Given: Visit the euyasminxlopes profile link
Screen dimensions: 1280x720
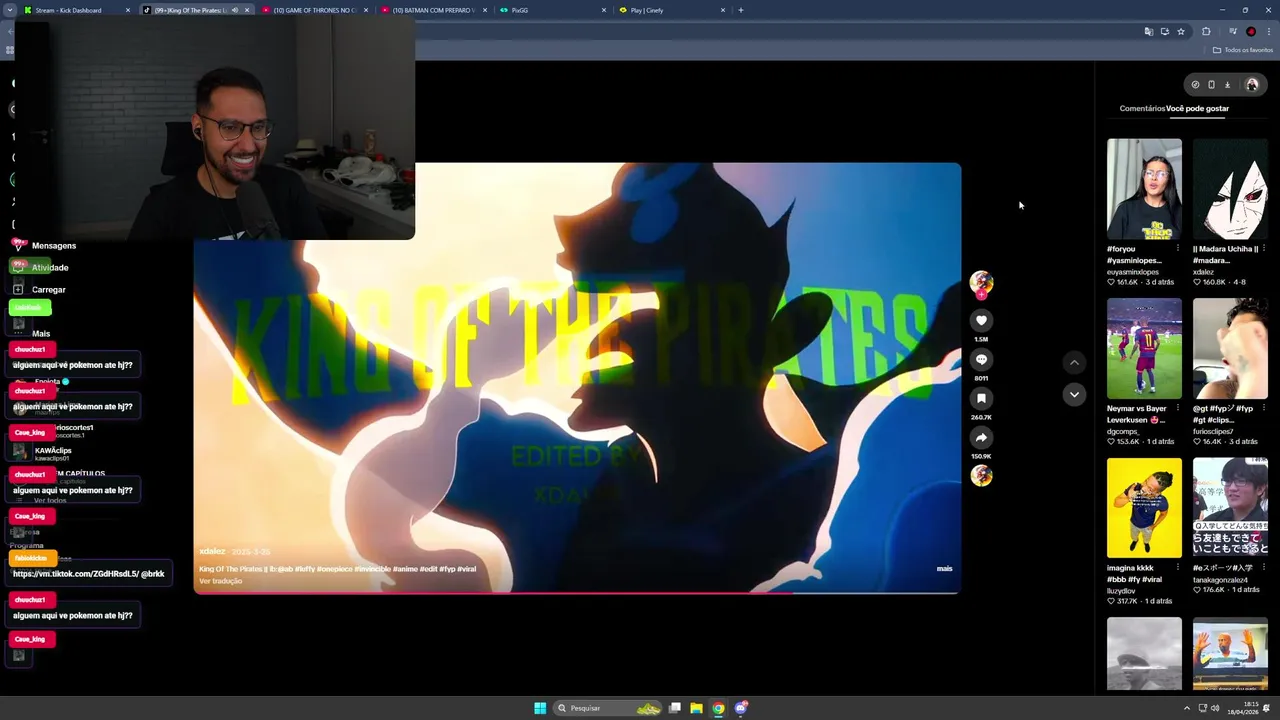Looking at the screenshot, I should pyautogui.click(x=1133, y=272).
